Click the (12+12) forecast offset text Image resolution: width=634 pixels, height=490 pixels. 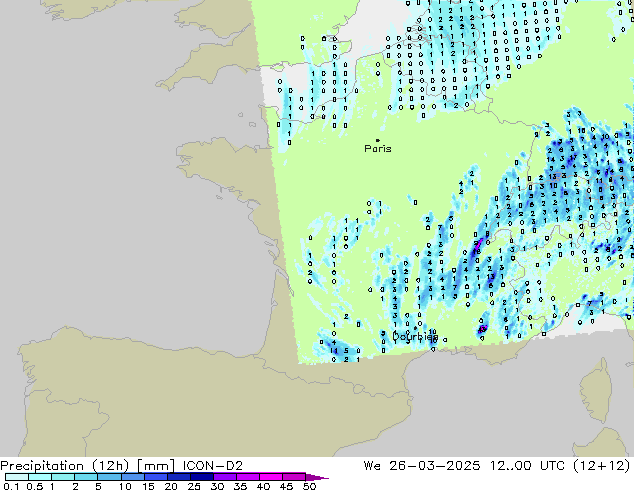[601, 466]
